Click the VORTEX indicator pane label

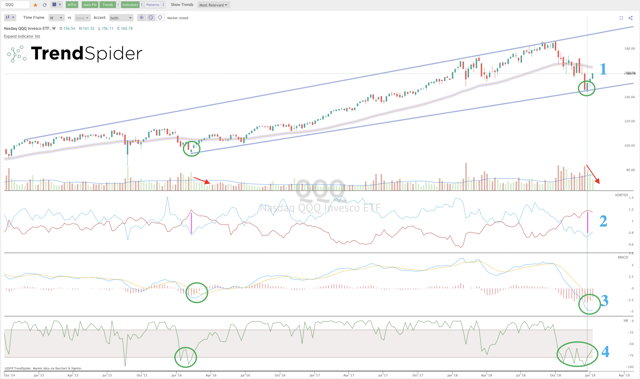click(x=621, y=195)
